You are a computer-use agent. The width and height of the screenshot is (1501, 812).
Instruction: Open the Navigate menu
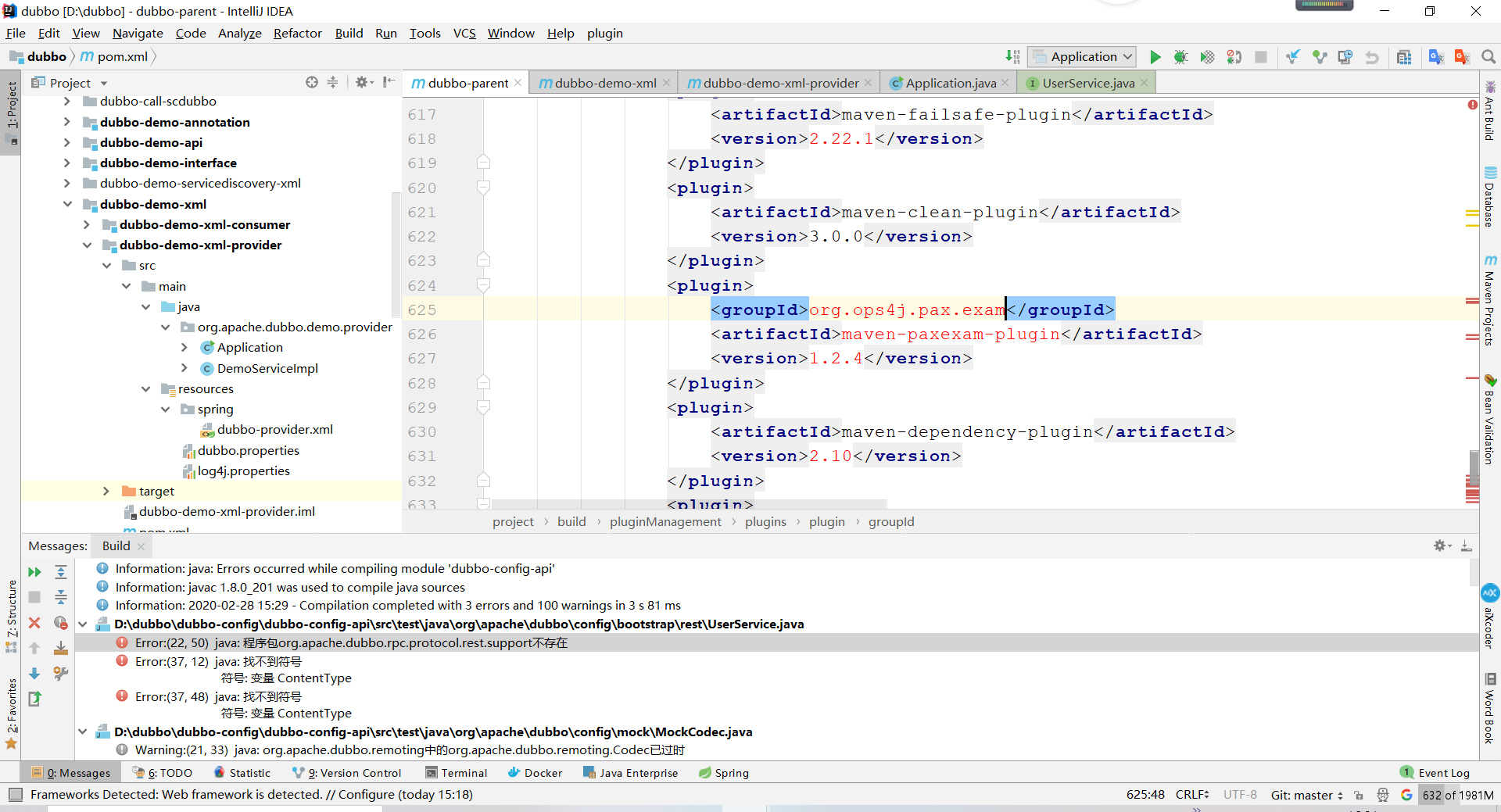pos(138,33)
